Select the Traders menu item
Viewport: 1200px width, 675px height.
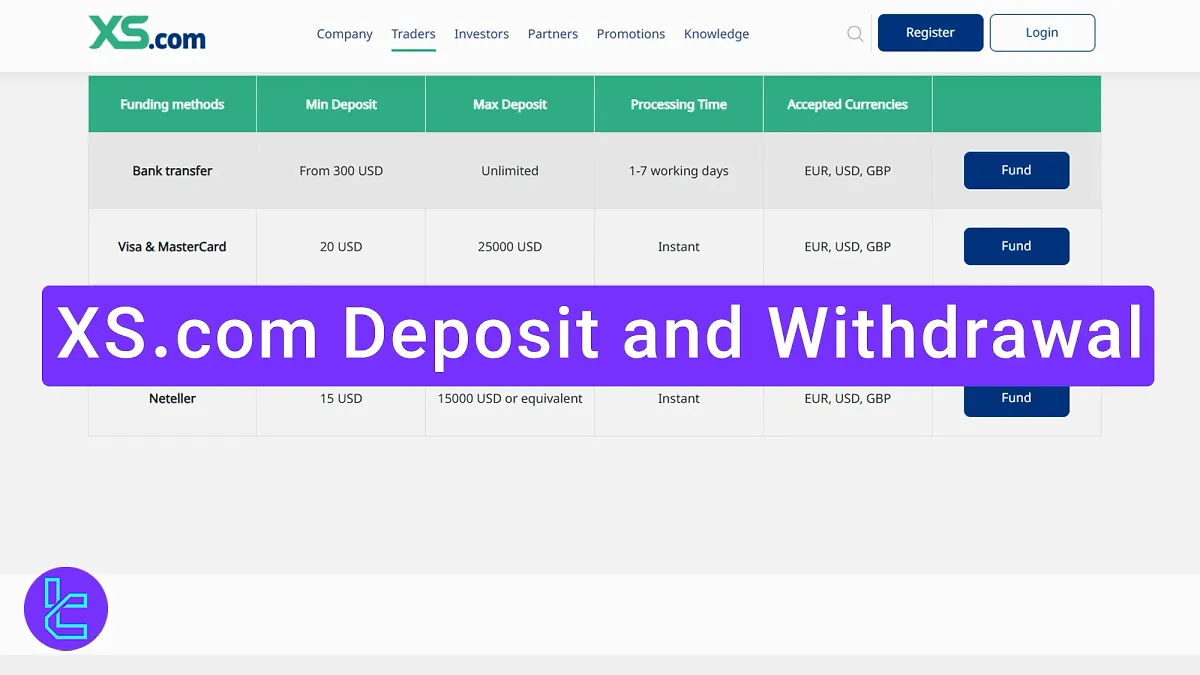[x=413, y=33]
